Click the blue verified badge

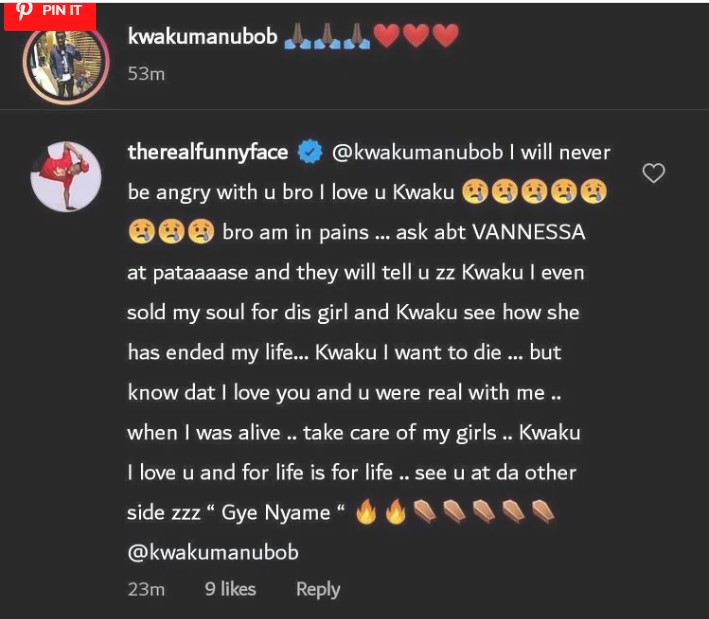[x=310, y=152]
